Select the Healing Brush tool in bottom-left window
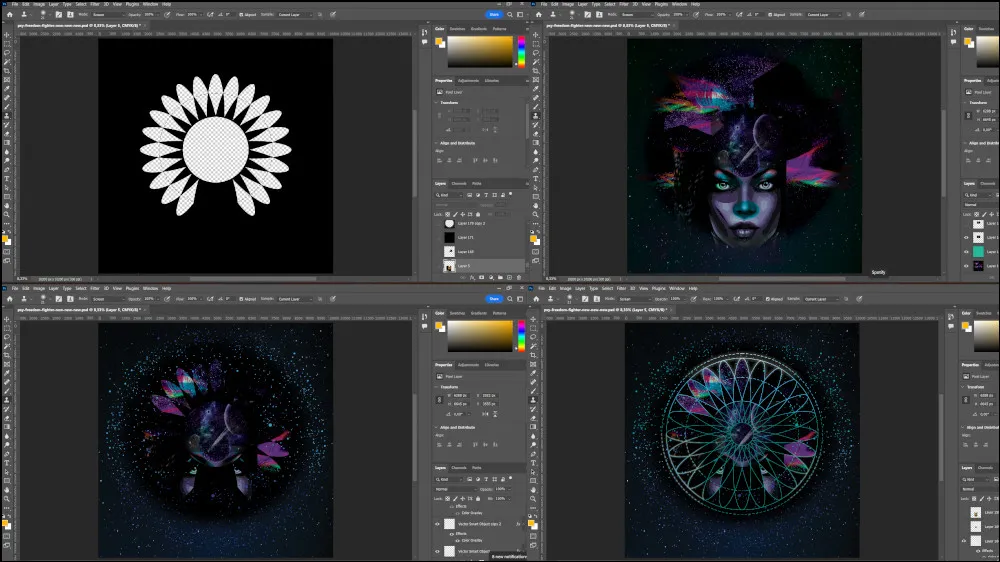1000x562 pixels. 7,382
